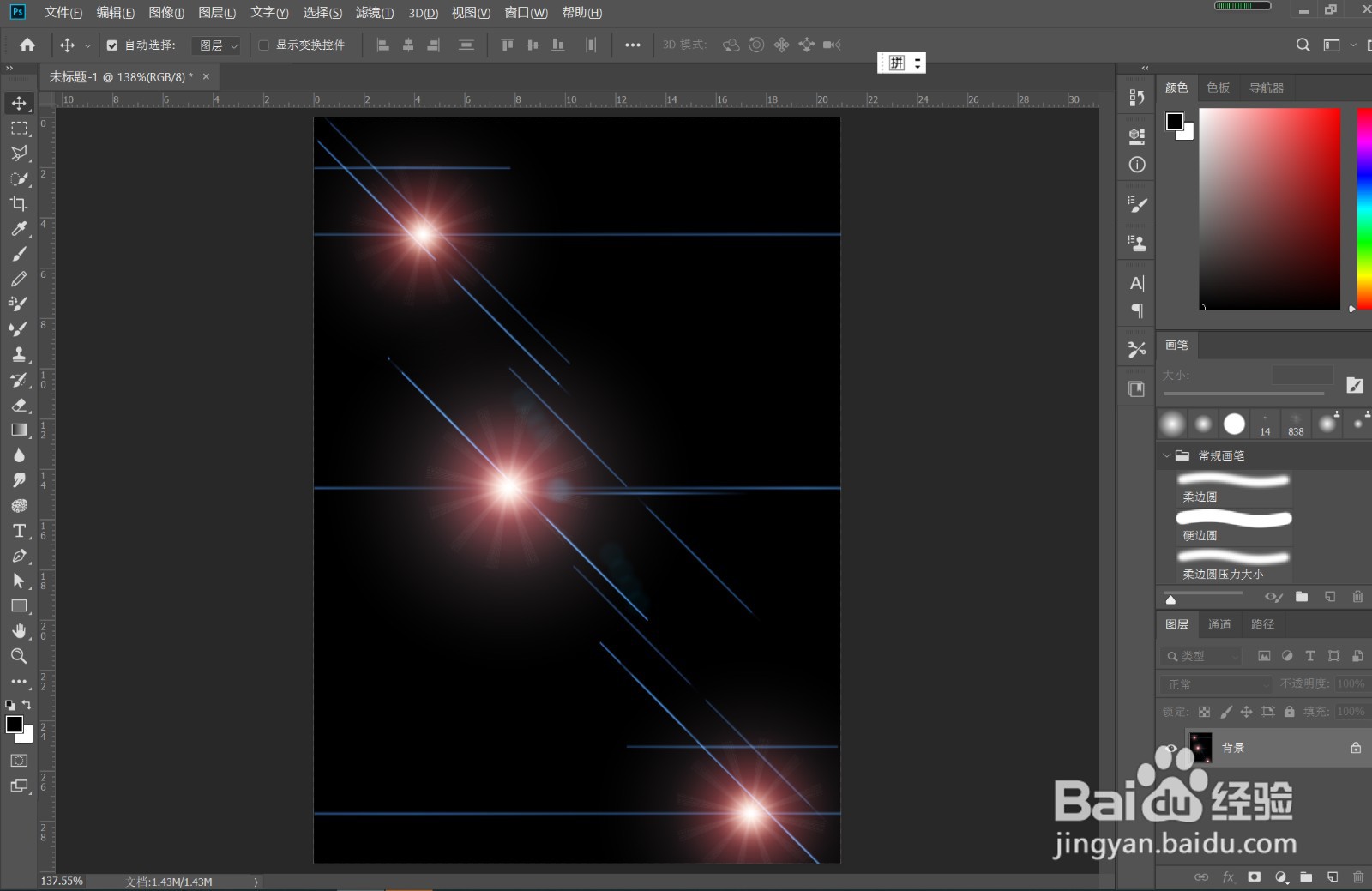Choose the Path Selection tool
The image size is (1372, 891).
(x=19, y=581)
